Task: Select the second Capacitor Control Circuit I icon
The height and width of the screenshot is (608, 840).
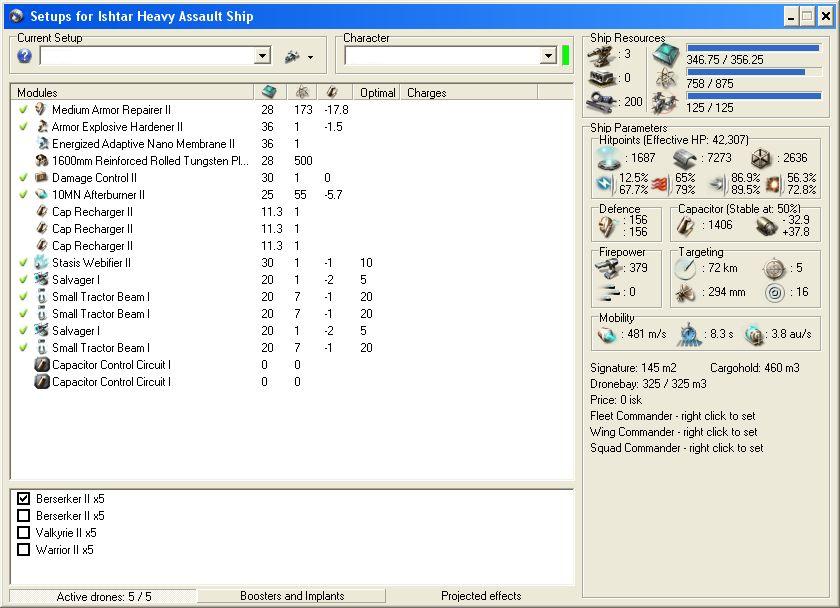Action: point(41,382)
